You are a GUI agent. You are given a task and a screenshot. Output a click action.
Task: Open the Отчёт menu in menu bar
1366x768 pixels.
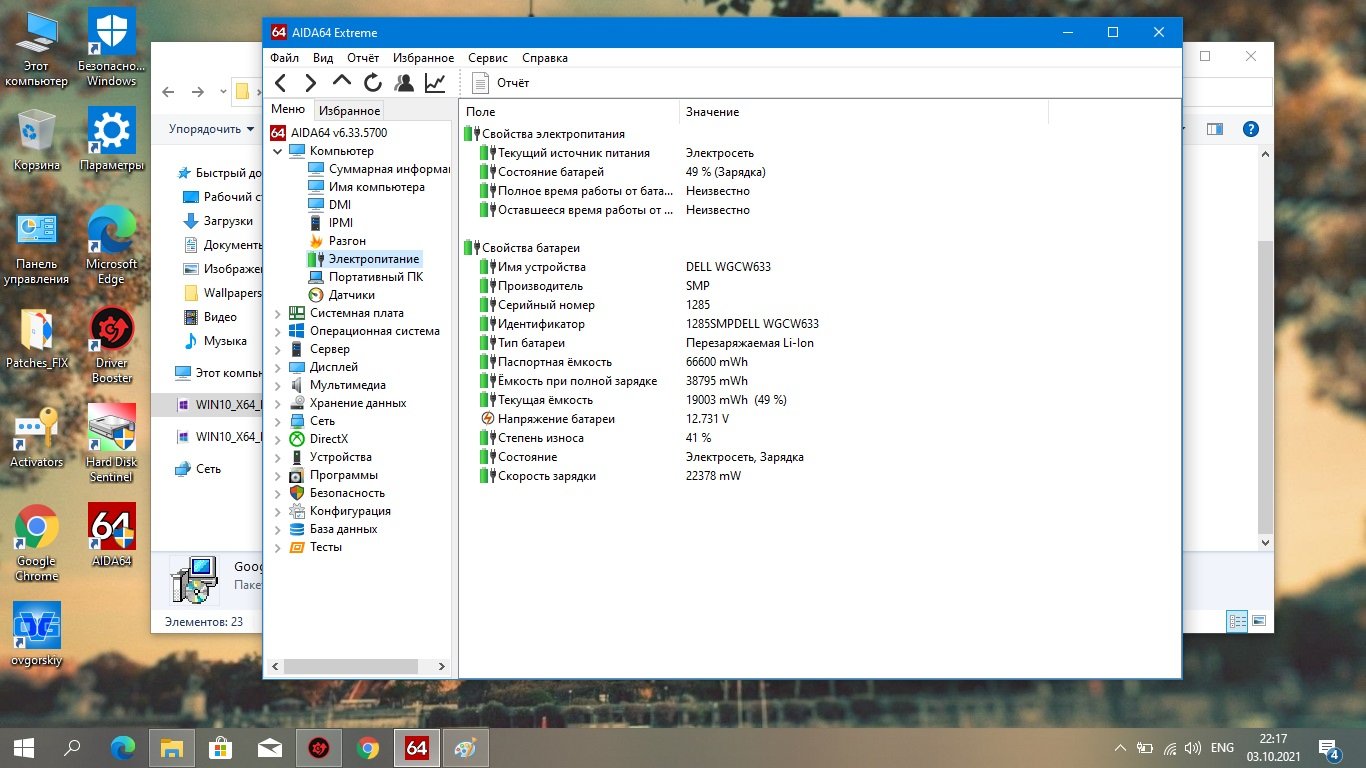(363, 58)
